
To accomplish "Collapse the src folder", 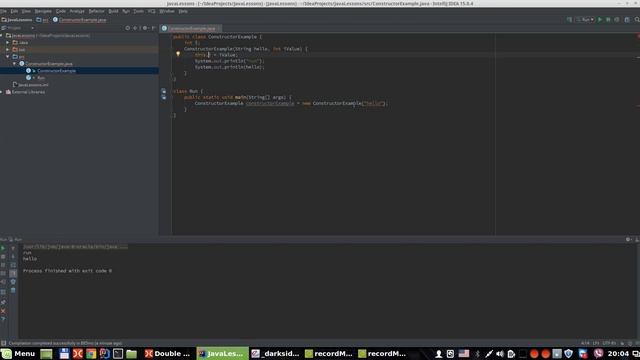I will [8, 56].
